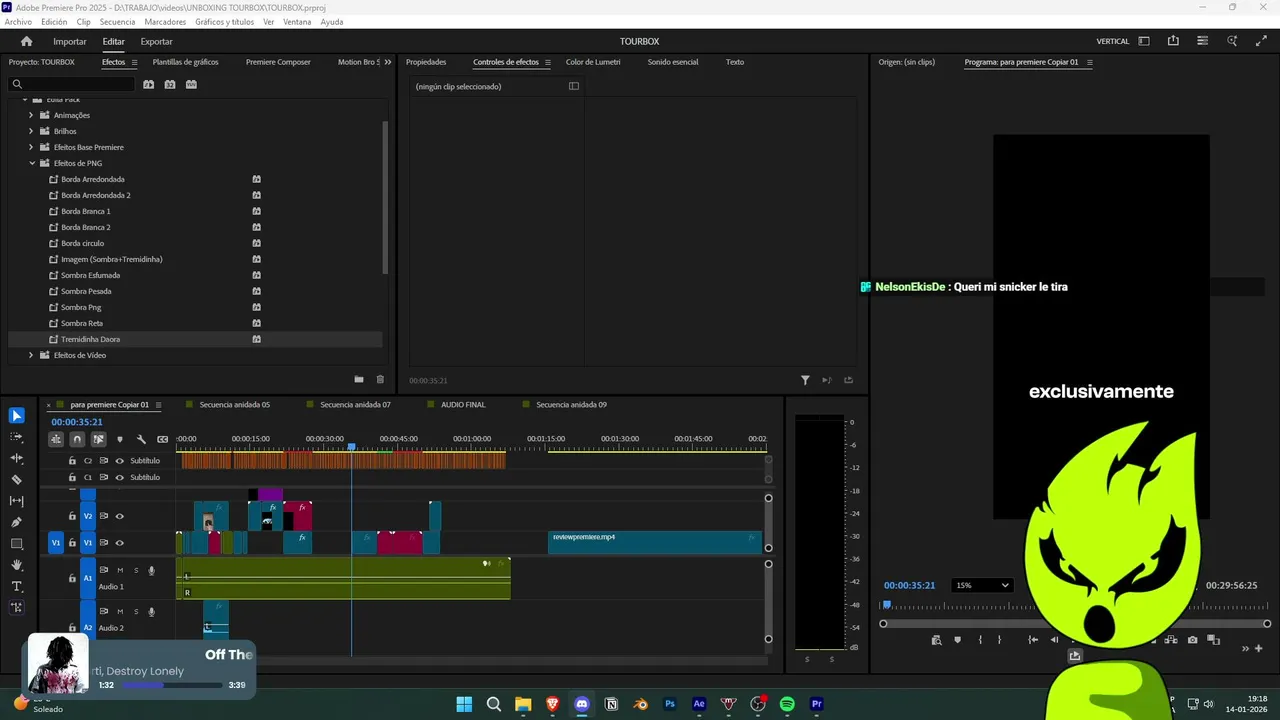The height and width of the screenshot is (720, 1280).
Task: Open After Effects from the taskbar
Action: pos(699,704)
